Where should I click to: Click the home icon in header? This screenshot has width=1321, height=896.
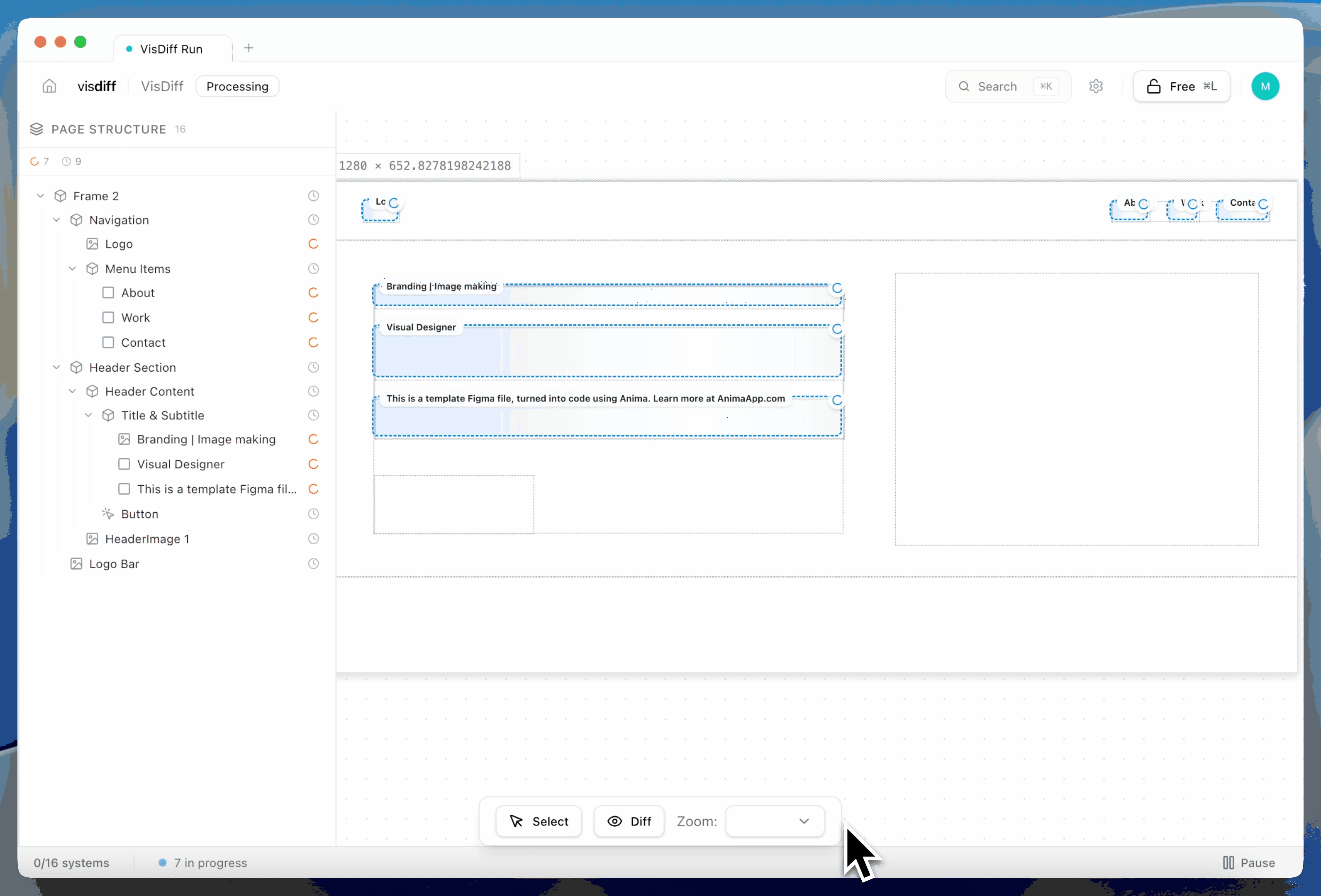click(49, 86)
